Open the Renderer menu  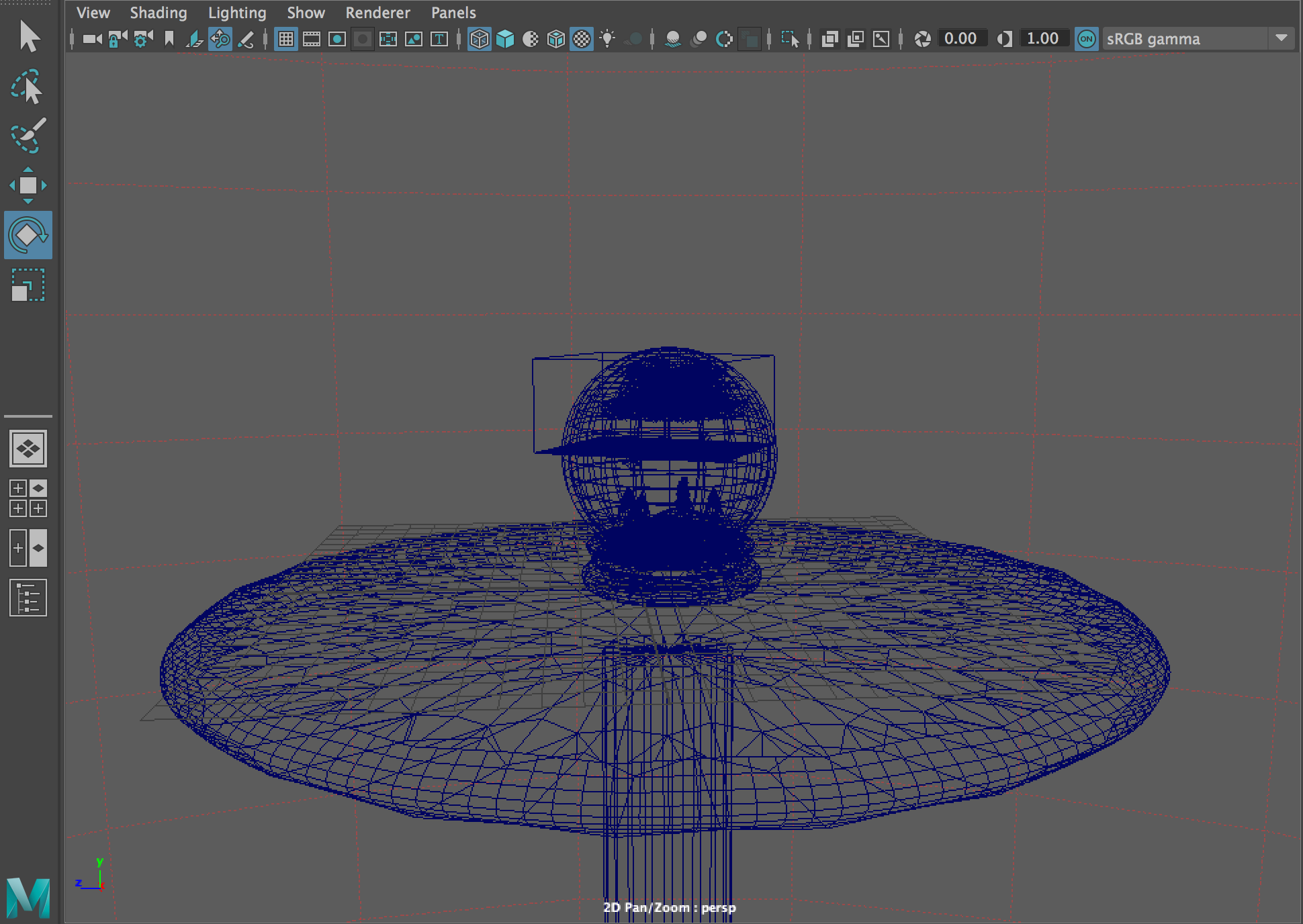[x=378, y=13]
